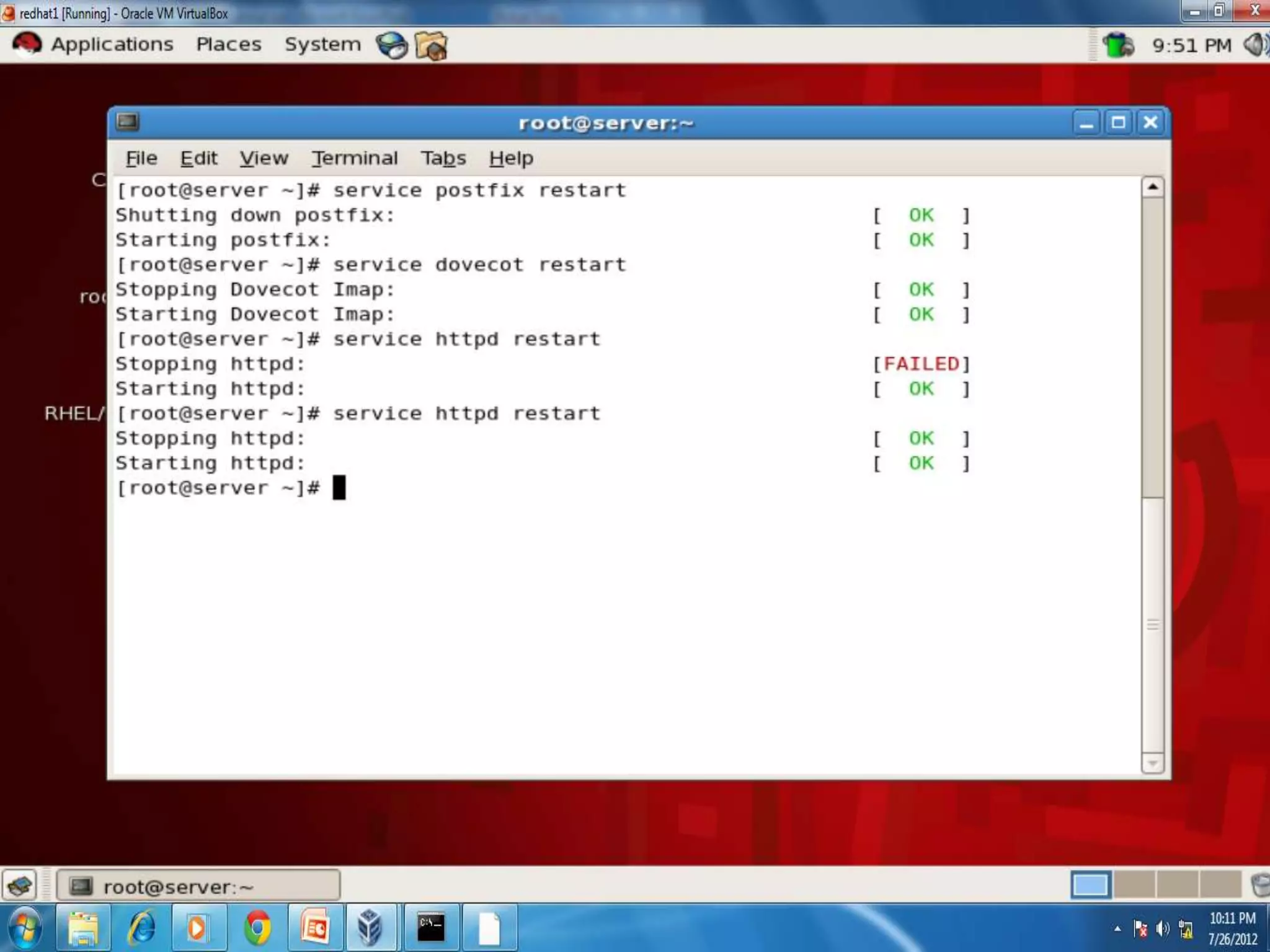Open the Applications menu
Image resolution: width=1270 pixels, height=952 pixels.
point(112,45)
